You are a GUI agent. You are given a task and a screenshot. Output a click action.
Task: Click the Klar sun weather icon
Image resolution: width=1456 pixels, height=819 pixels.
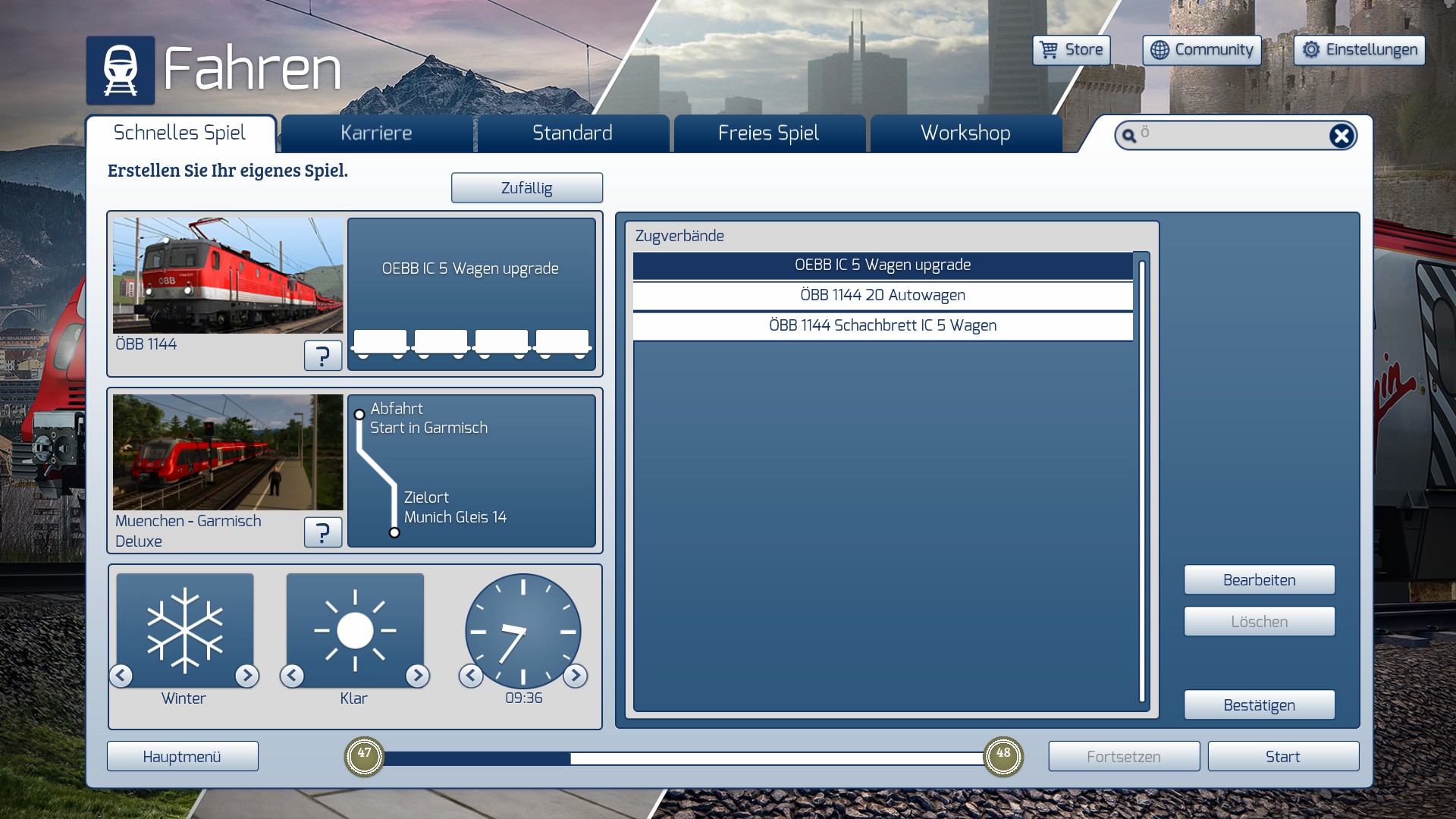pos(355,629)
